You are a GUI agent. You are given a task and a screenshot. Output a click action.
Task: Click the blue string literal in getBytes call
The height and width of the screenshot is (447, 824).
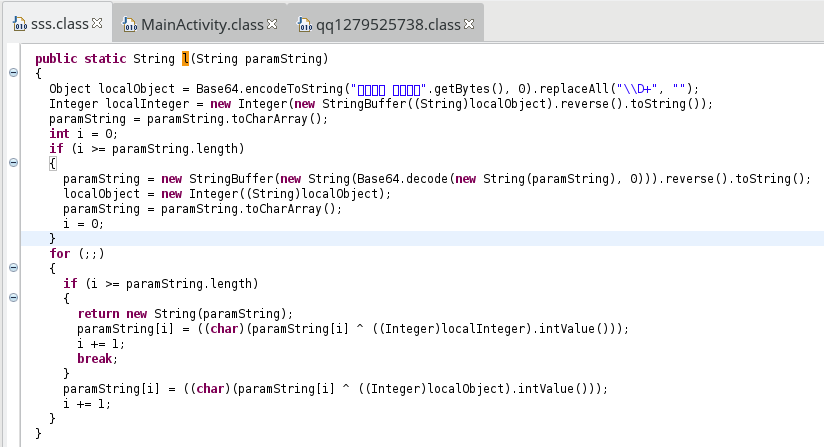pos(388,89)
